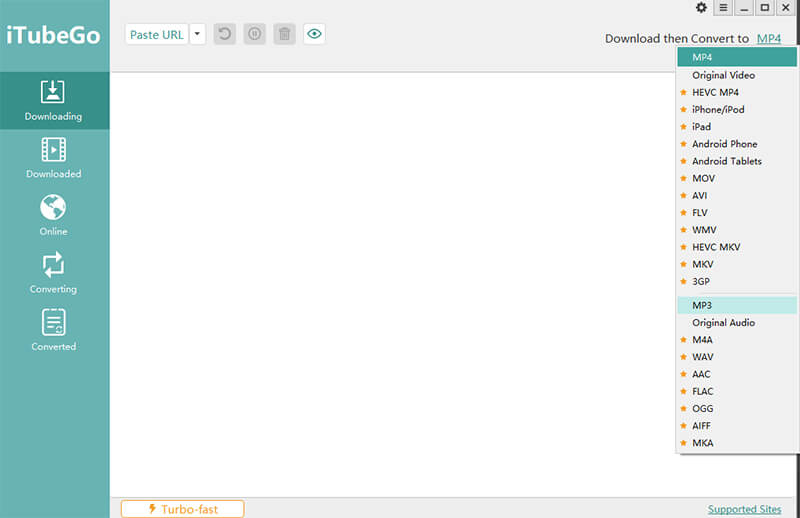
Task: Select MP4 in the format list
Action: pyautogui.click(x=737, y=57)
